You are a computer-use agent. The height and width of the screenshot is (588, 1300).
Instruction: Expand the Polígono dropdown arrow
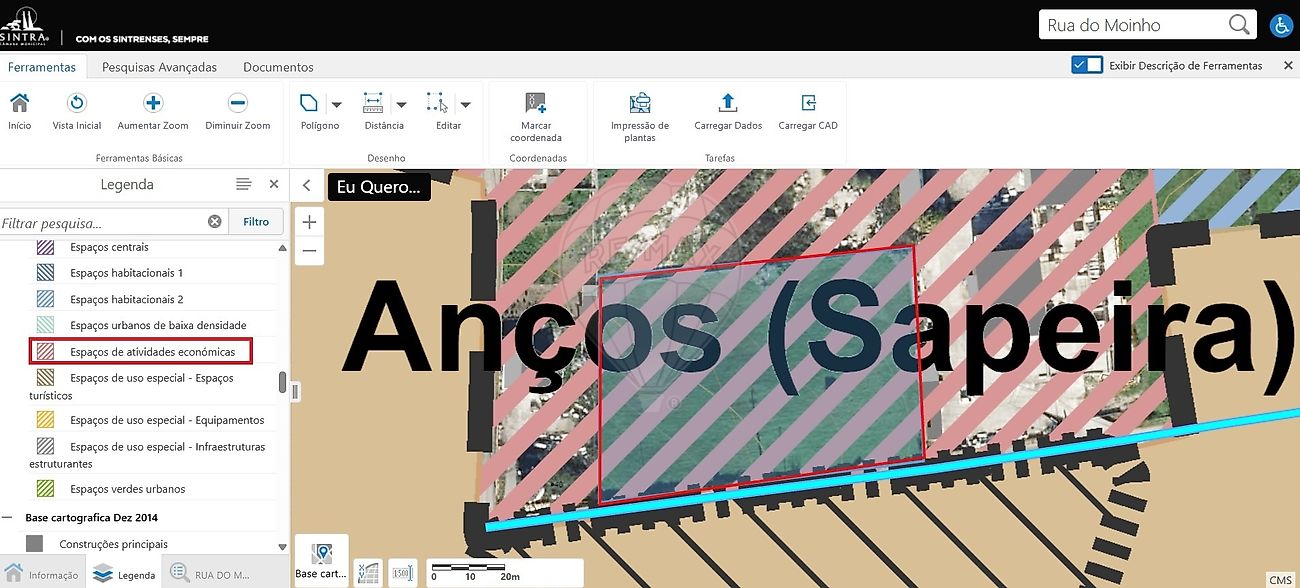(337, 104)
